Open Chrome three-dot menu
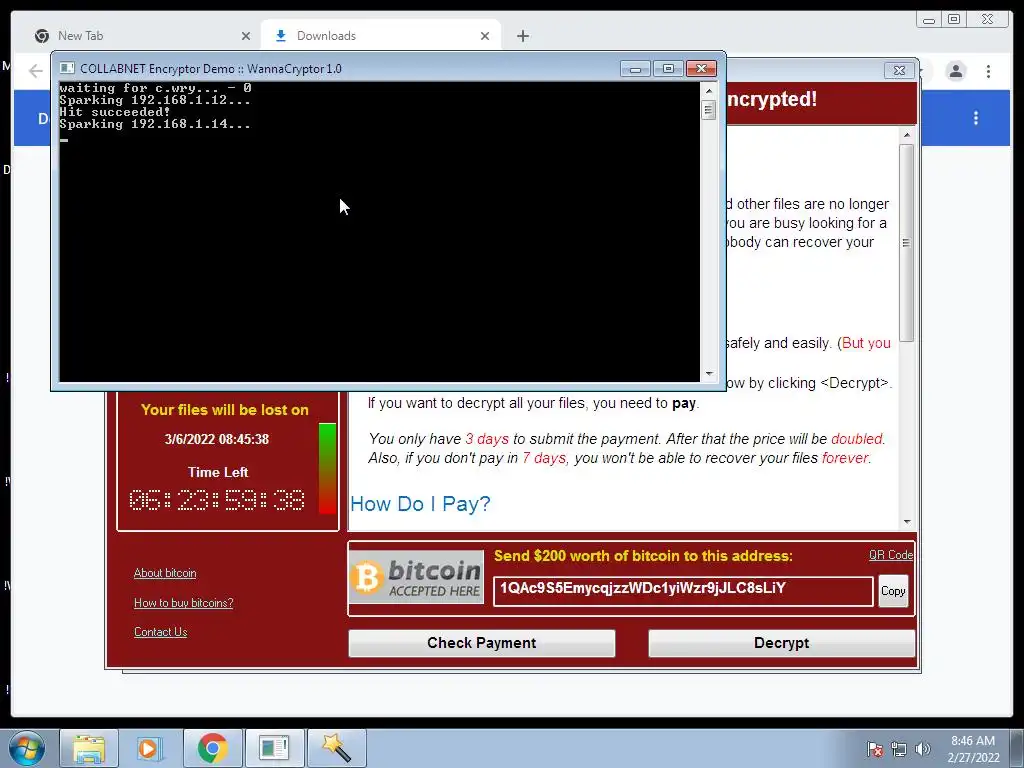 [x=989, y=71]
